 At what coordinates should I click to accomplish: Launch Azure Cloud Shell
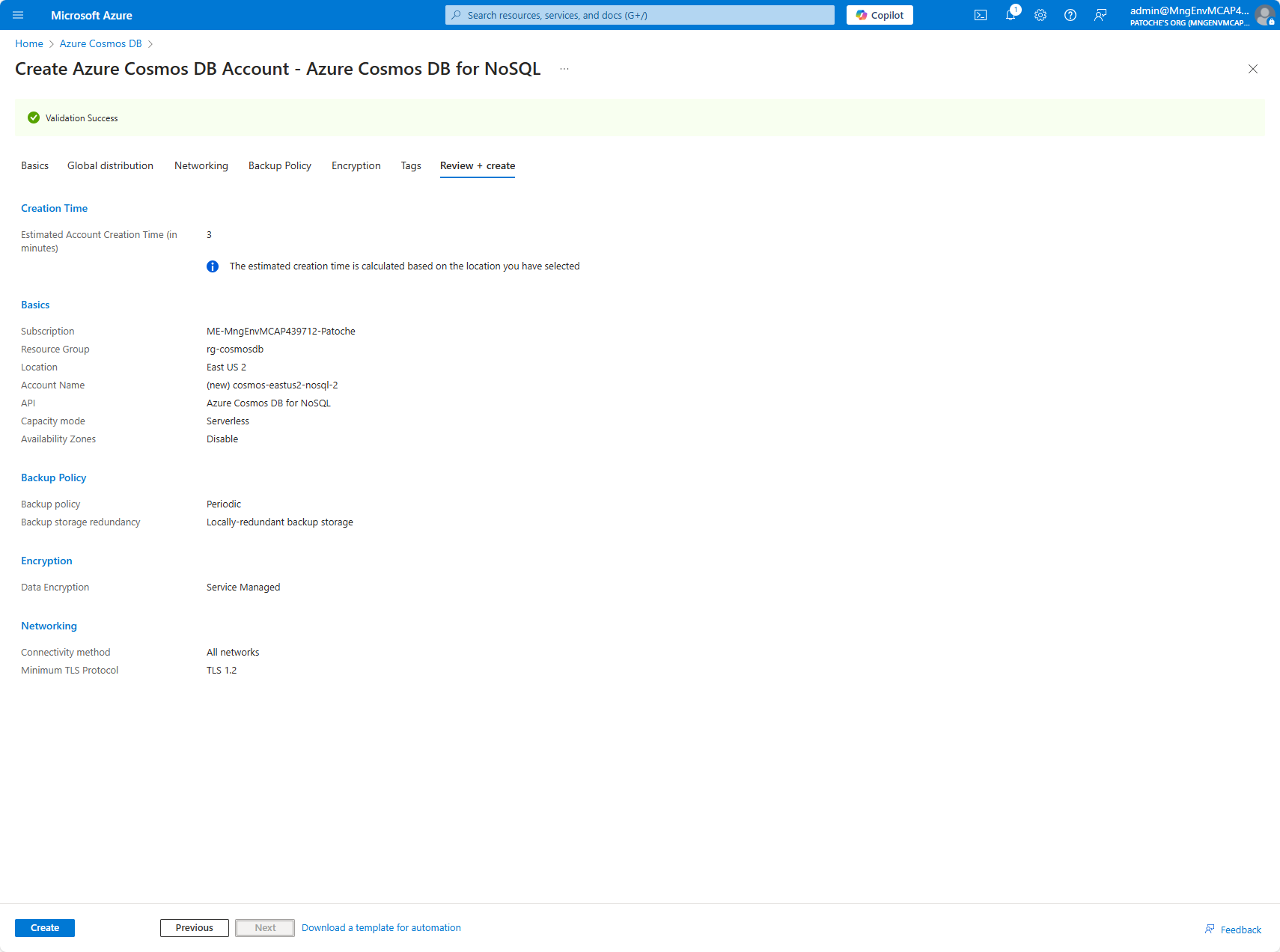pyautogui.click(x=980, y=15)
